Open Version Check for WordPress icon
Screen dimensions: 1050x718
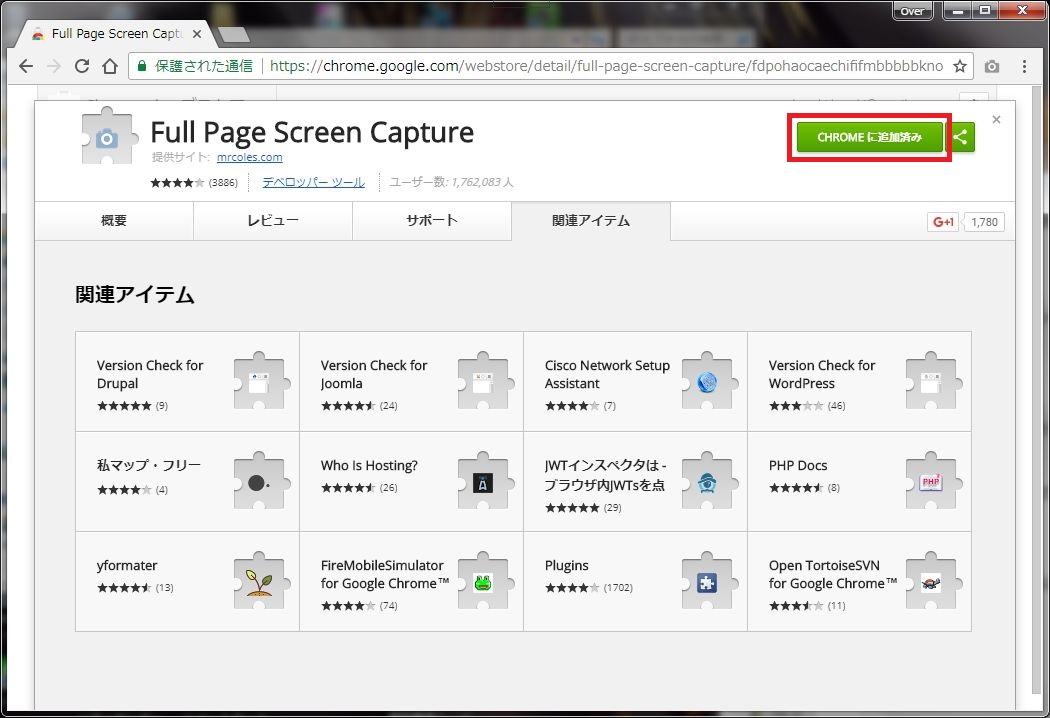(x=933, y=380)
